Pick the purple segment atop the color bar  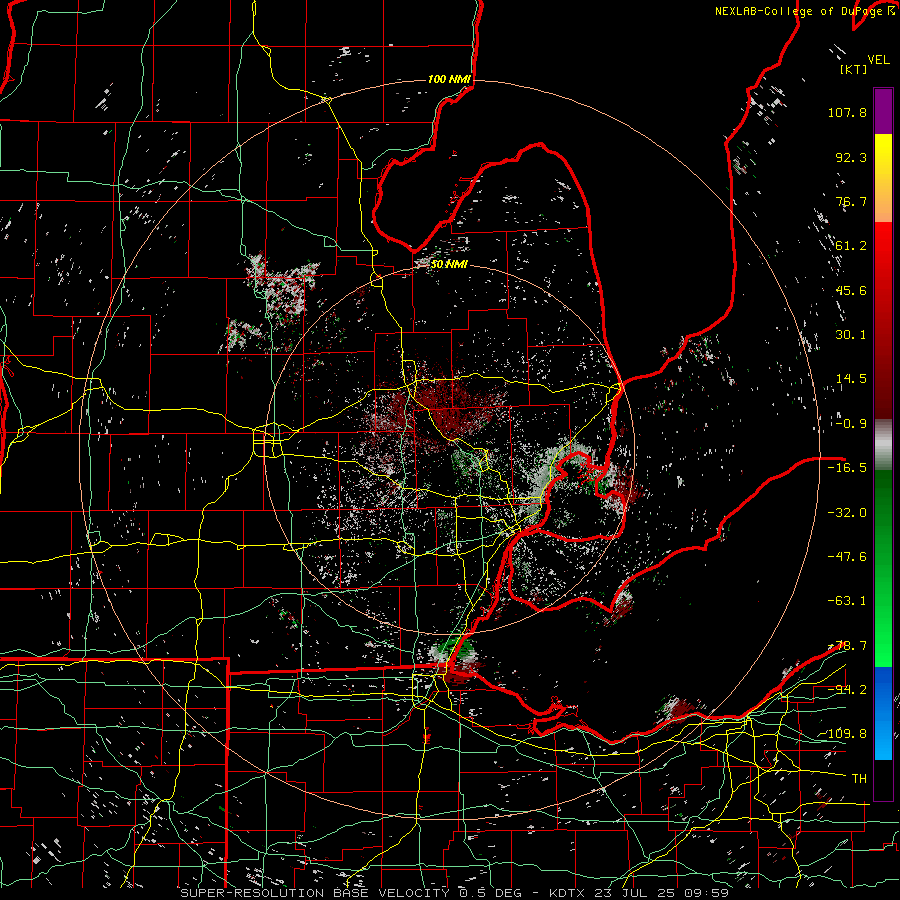pos(883,111)
